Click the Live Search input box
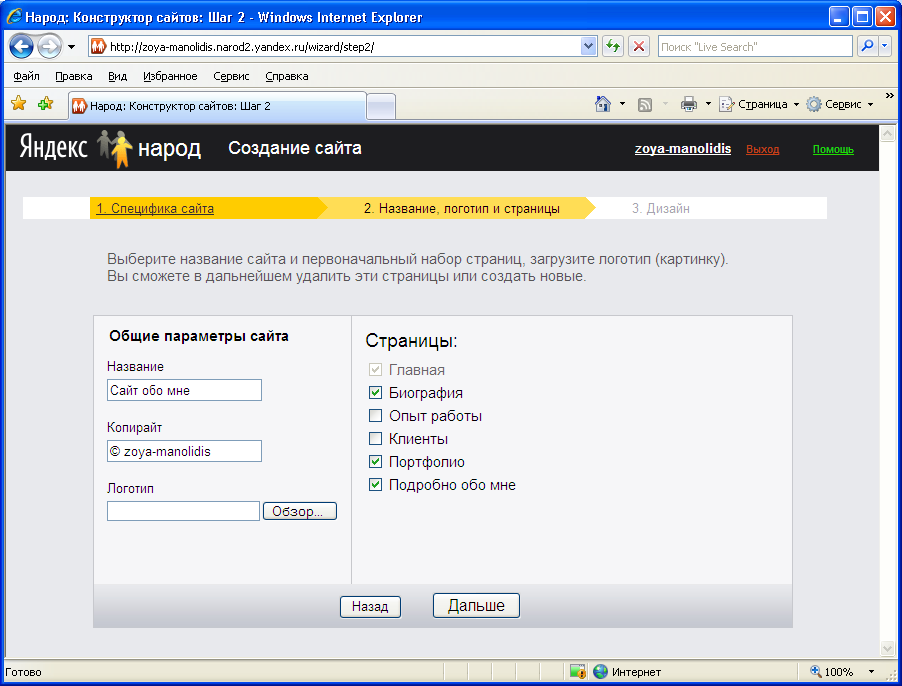This screenshot has width=902, height=686. pyautogui.click(x=755, y=47)
